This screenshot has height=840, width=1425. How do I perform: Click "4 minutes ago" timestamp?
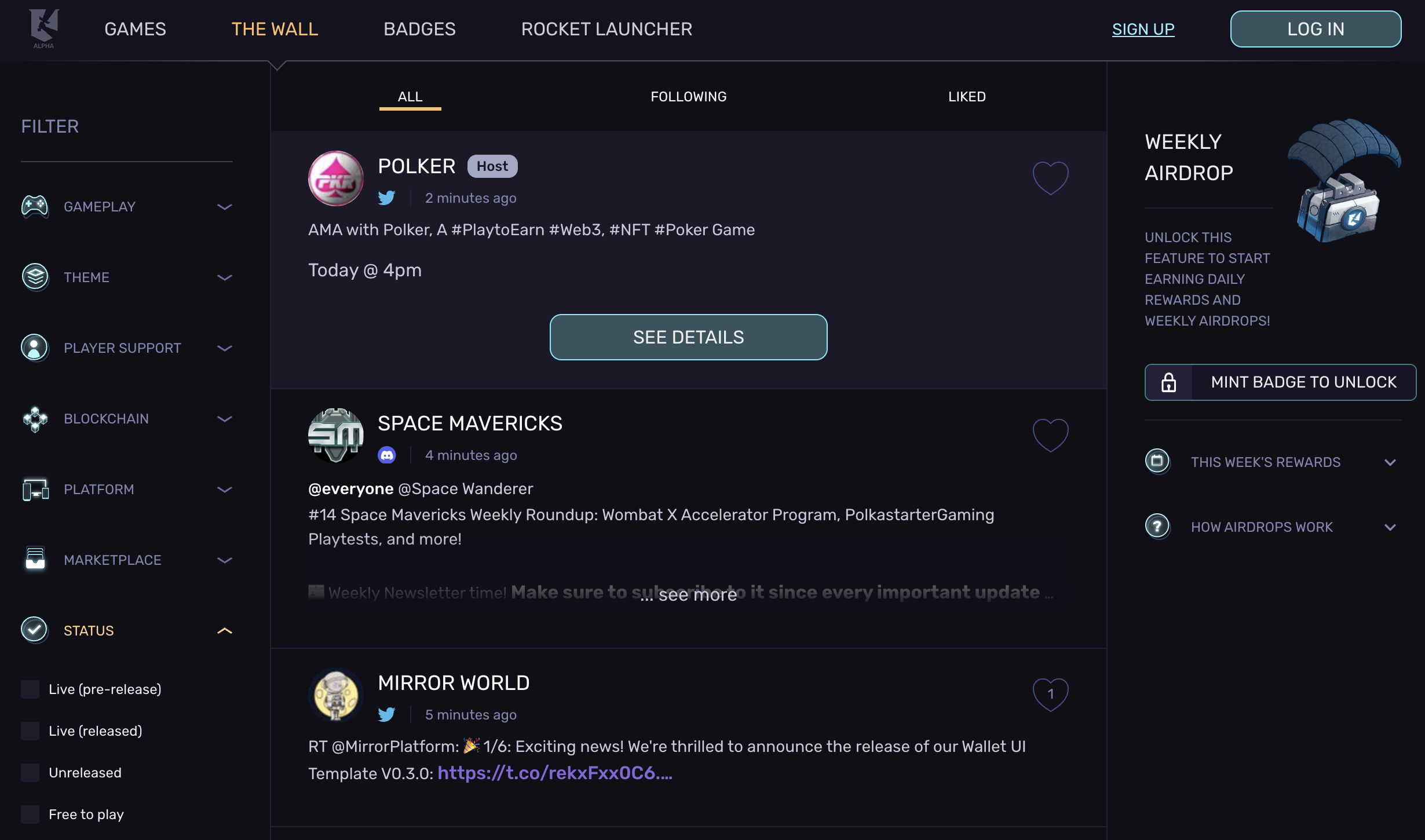[x=471, y=455]
